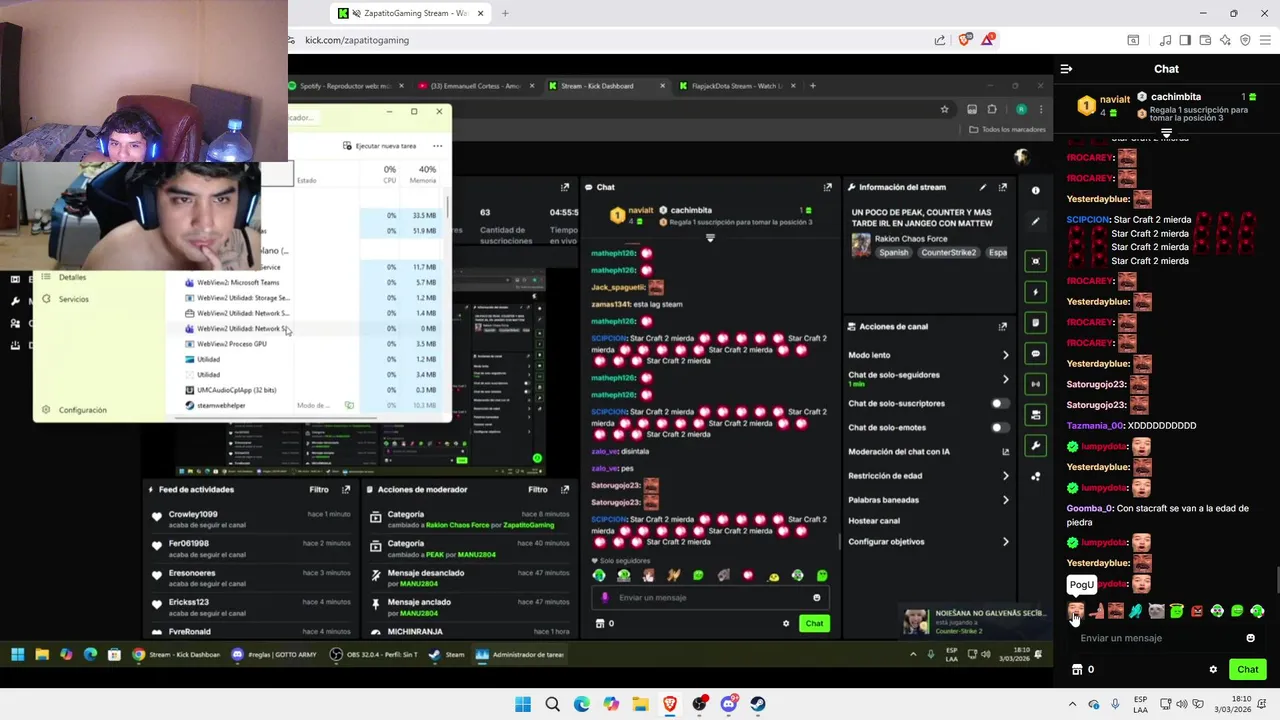The image size is (1280, 720).
Task: Click cachimbita in gift leaderboard
Action: coord(1175,97)
